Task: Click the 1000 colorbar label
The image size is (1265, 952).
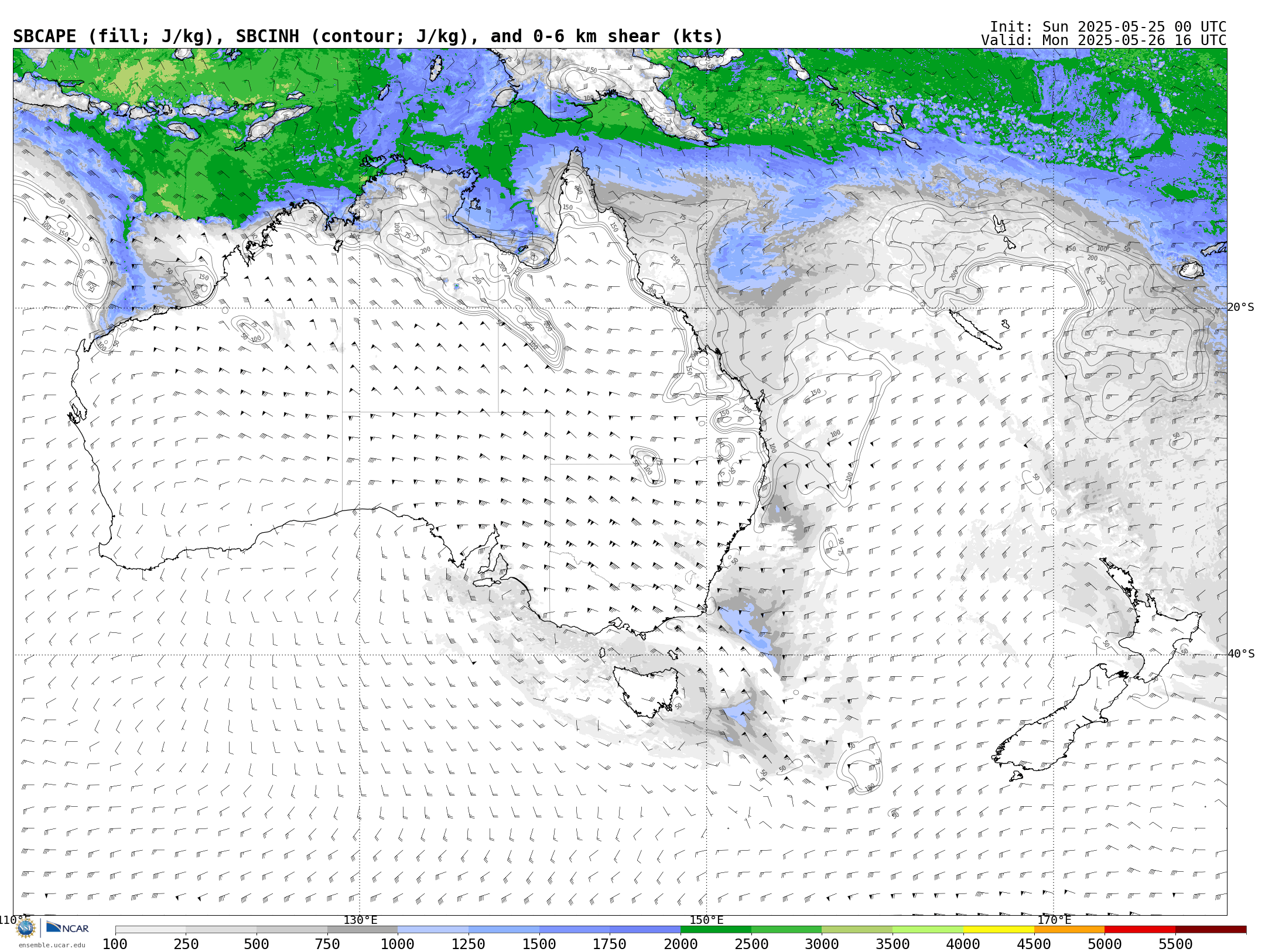Action: [x=398, y=944]
